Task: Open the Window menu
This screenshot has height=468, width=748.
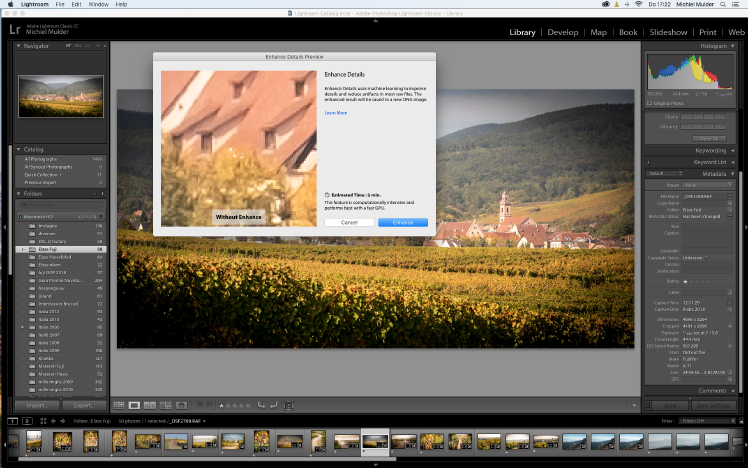Action: (99, 4)
